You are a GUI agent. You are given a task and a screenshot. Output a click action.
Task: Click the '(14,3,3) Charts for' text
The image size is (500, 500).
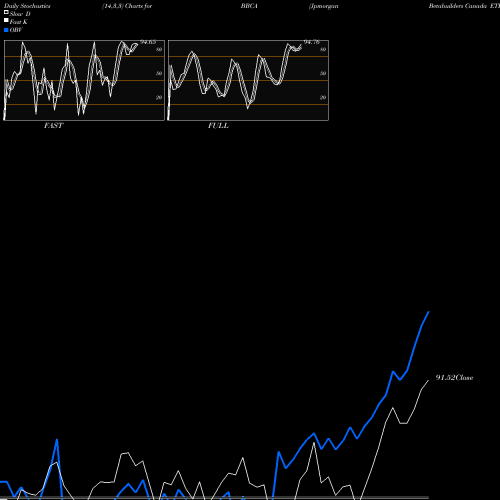(x=127, y=6)
